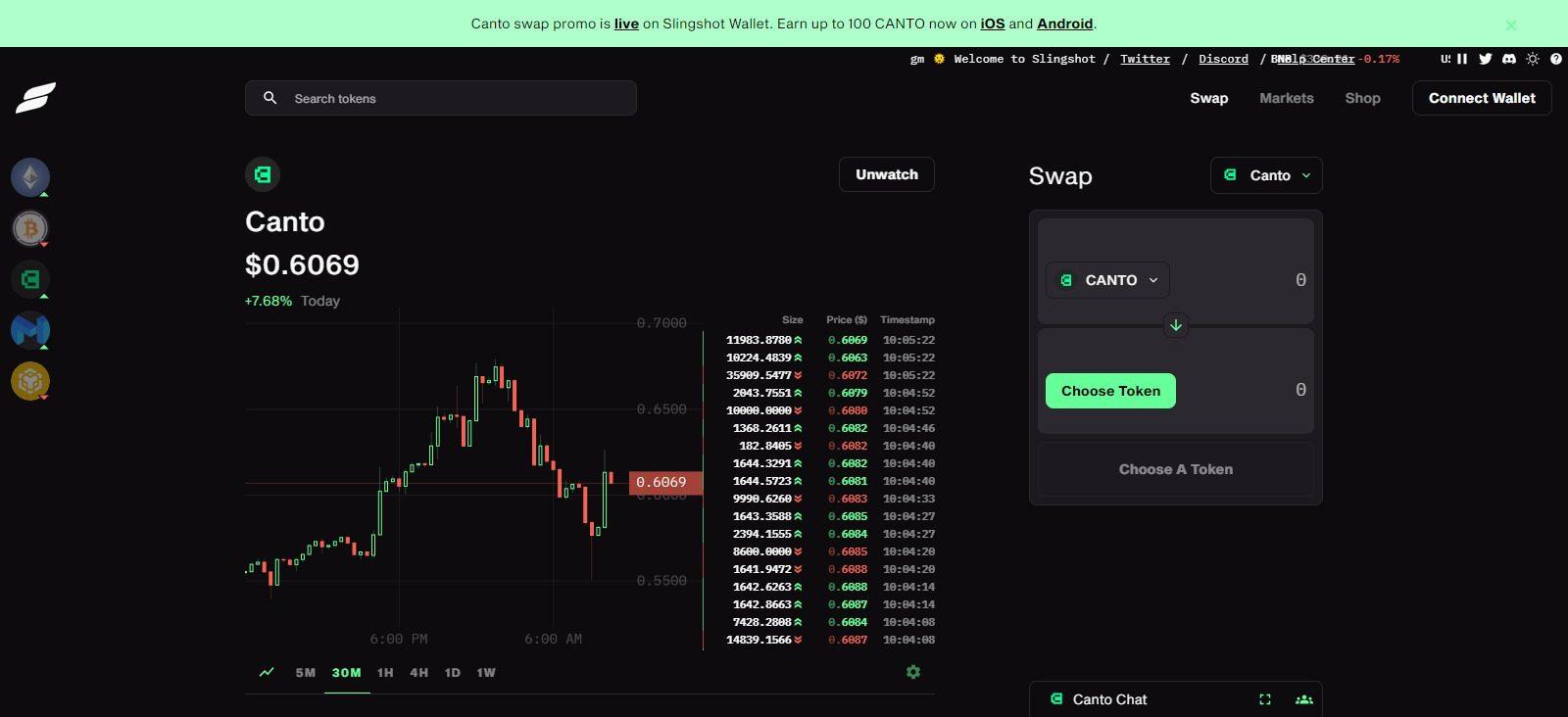Click the trade row sized 14839.1566
Screen dimensions: 1568x717
point(830,640)
